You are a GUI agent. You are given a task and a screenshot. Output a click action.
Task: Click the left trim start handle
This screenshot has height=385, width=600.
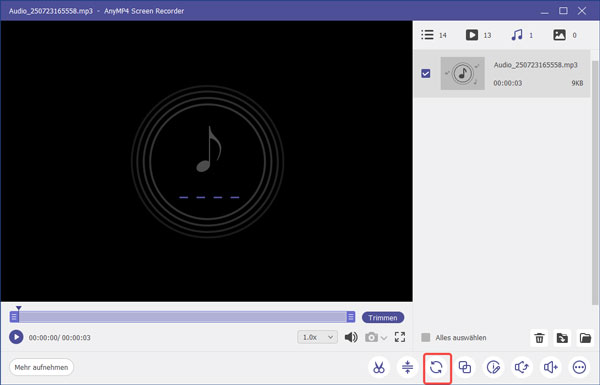(x=14, y=317)
